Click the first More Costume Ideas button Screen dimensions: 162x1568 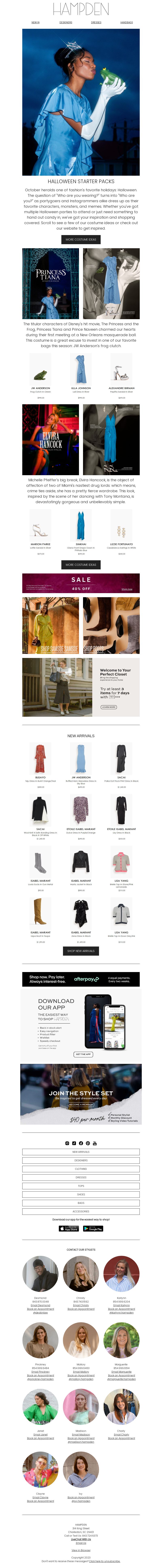pyautogui.click(x=81, y=239)
